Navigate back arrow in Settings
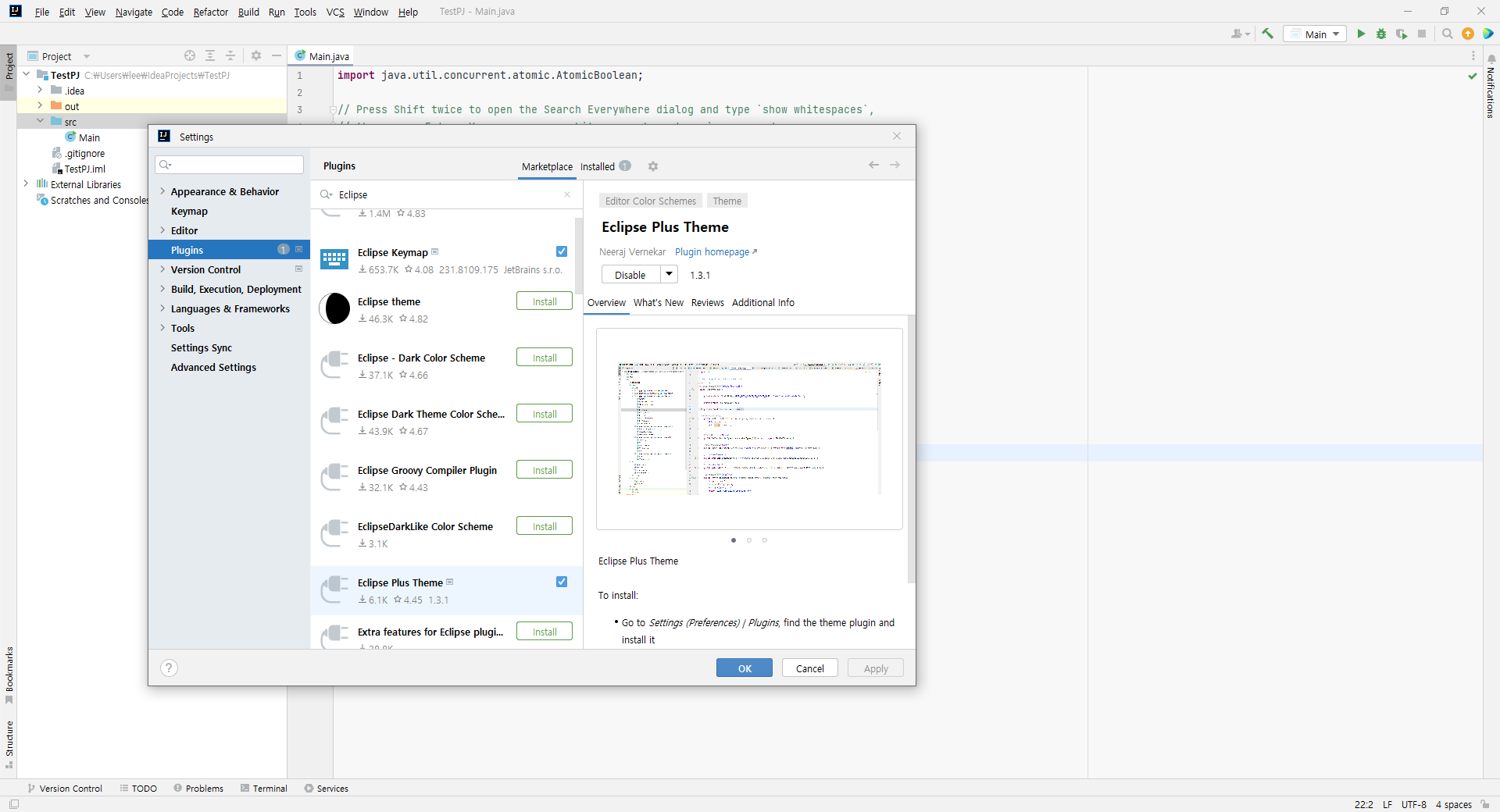 pyautogui.click(x=873, y=165)
